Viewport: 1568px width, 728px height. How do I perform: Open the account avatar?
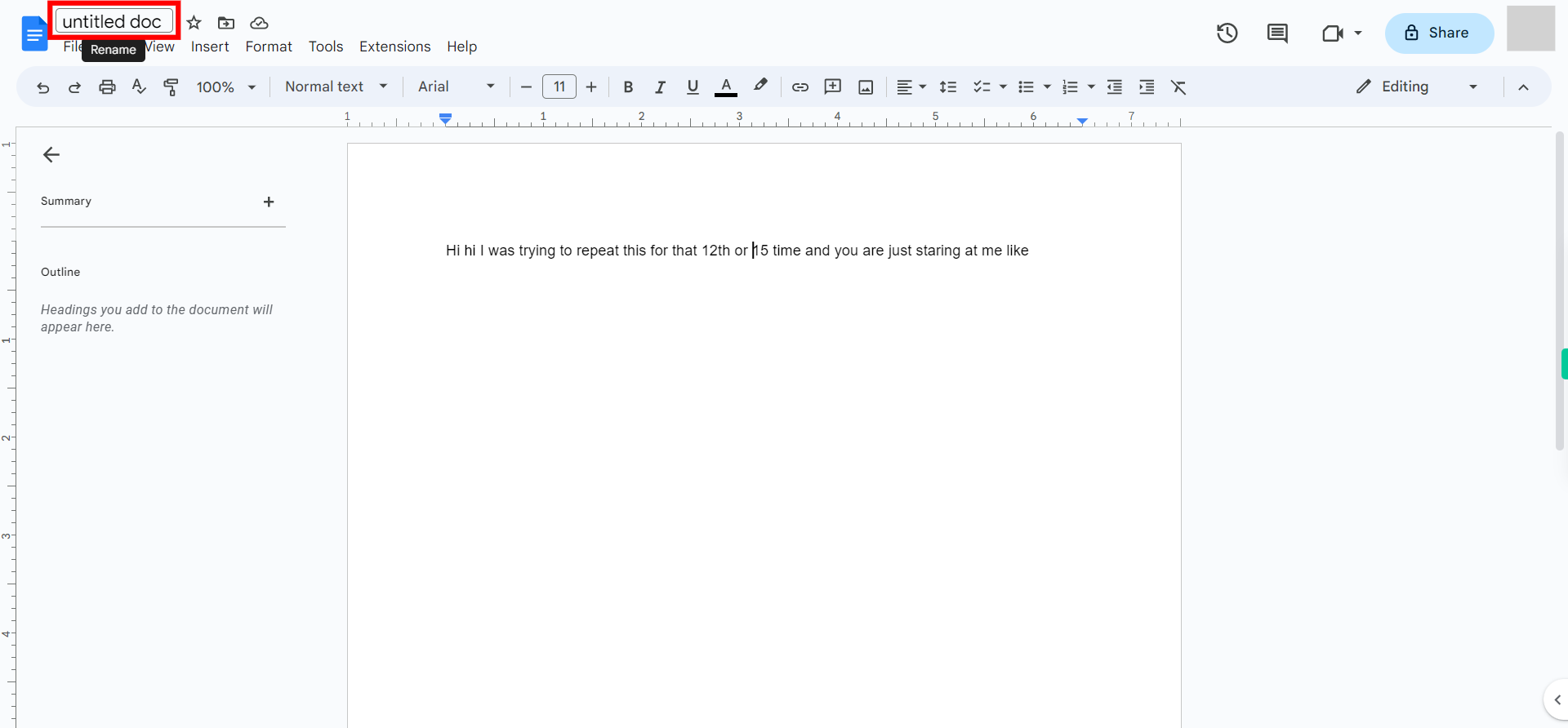pyautogui.click(x=1530, y=29)
